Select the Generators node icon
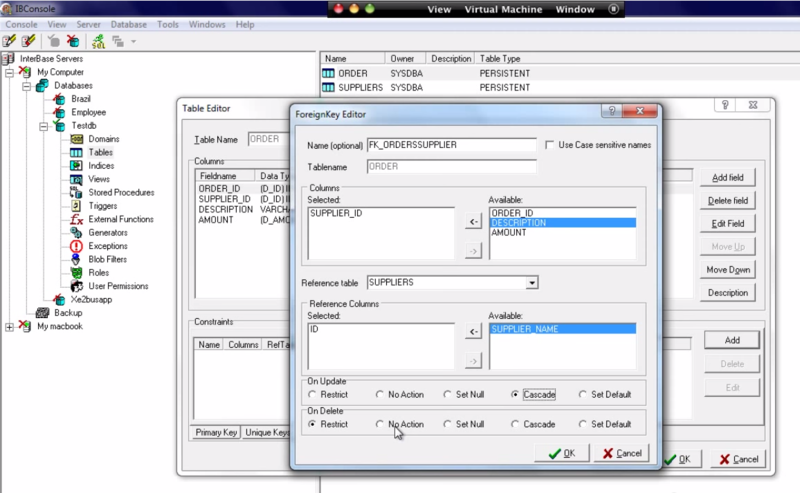This screenshot has height=493, width=800. (76, 233)
